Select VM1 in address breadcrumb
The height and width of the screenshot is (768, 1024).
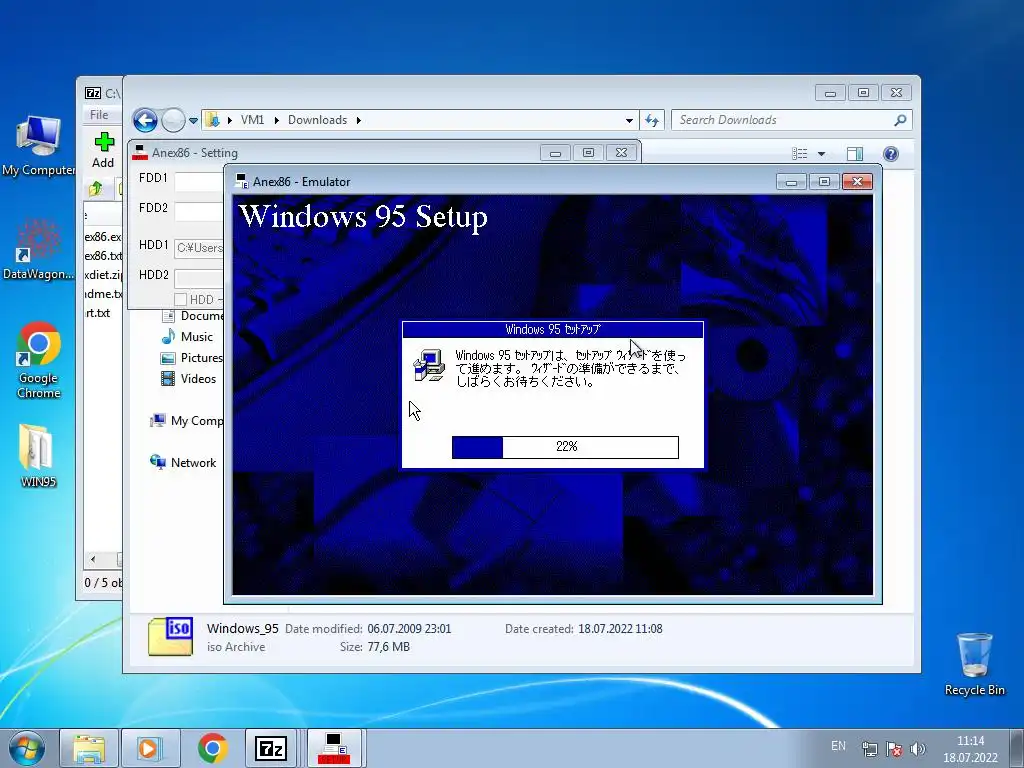(252, 120)
